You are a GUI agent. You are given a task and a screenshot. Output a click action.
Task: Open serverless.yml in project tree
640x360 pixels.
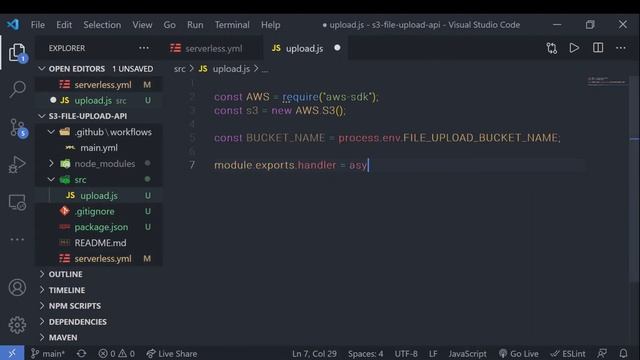tap(99, 259)
